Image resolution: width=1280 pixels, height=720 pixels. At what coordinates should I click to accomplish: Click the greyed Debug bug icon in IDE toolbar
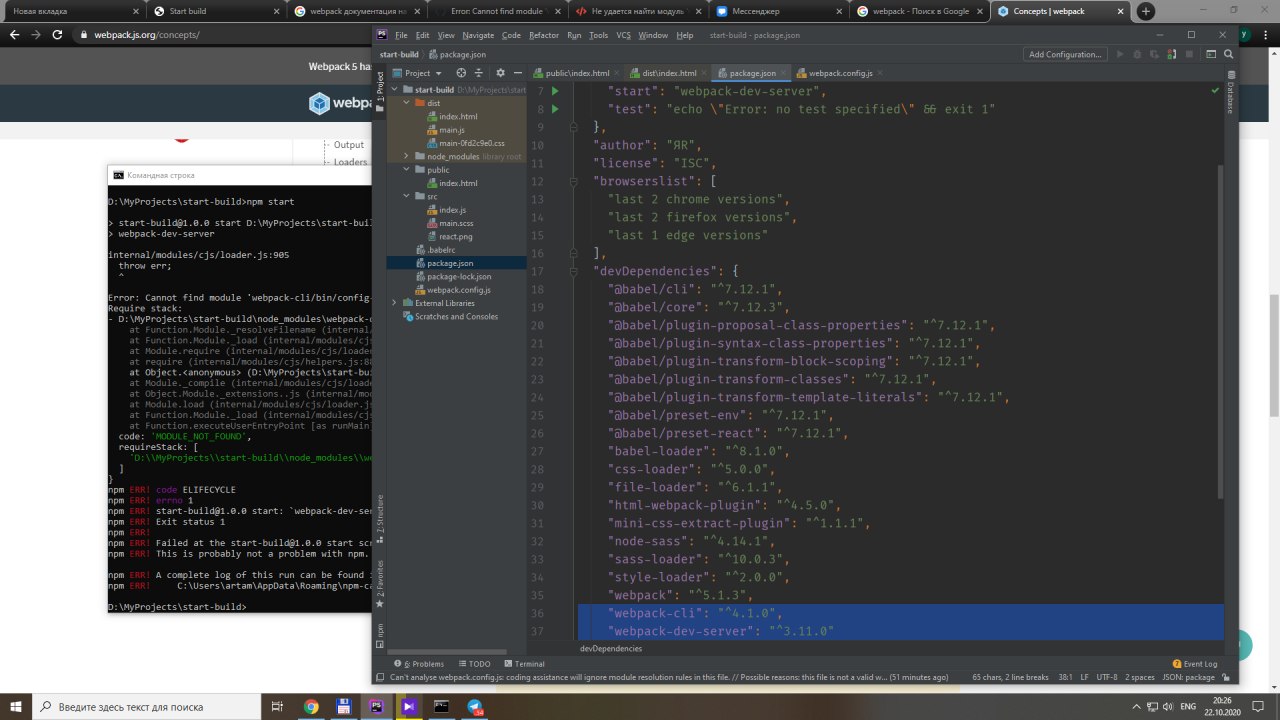click(1137, 54)
